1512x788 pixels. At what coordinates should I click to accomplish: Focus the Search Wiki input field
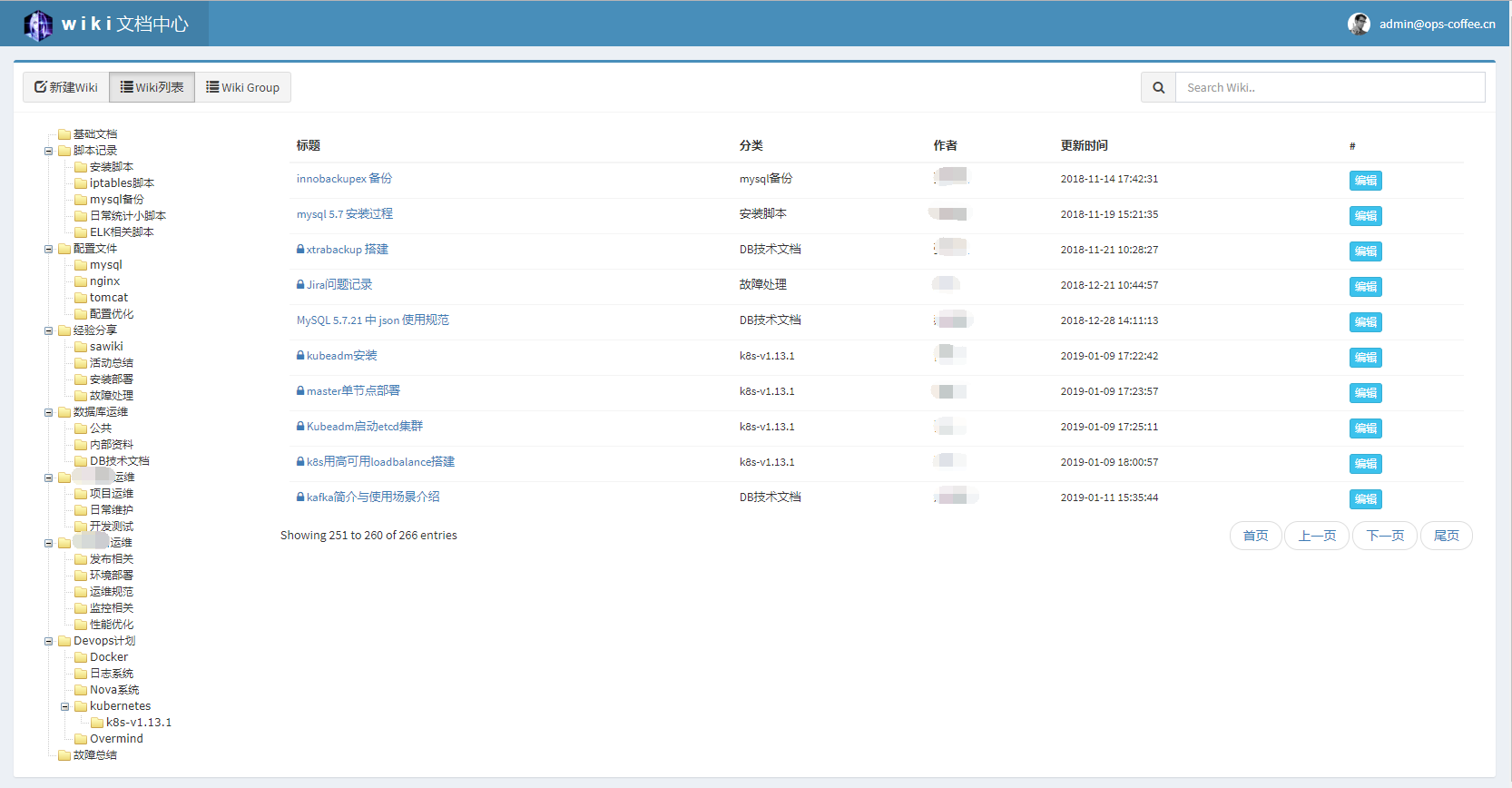[x=1330, y=88]
